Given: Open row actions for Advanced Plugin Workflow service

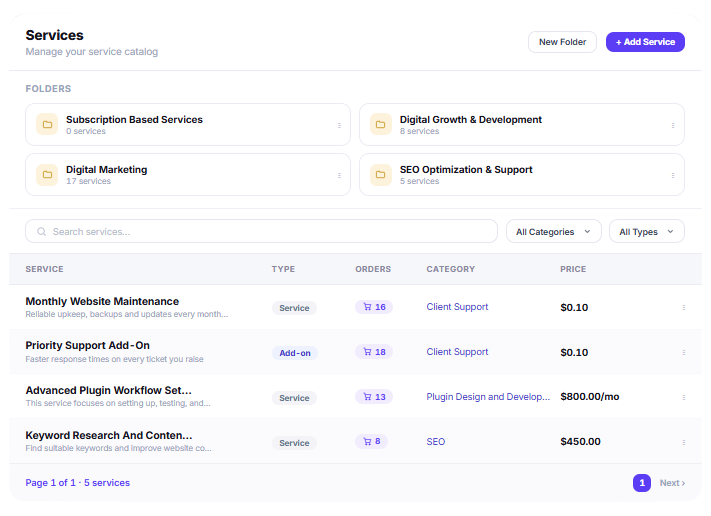Looking at the screenshot, I should pos(684,397).
